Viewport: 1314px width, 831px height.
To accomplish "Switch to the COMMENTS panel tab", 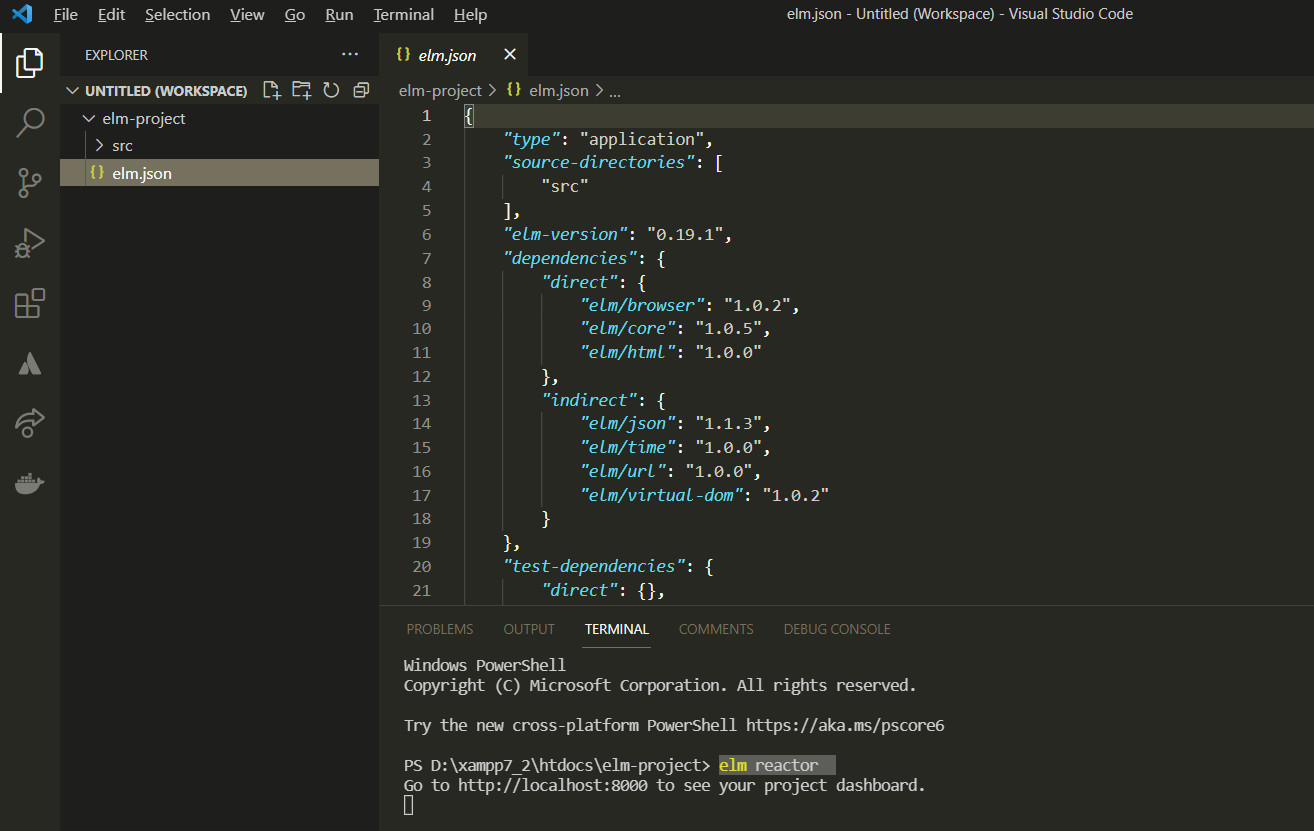I will tap(716, 629).
